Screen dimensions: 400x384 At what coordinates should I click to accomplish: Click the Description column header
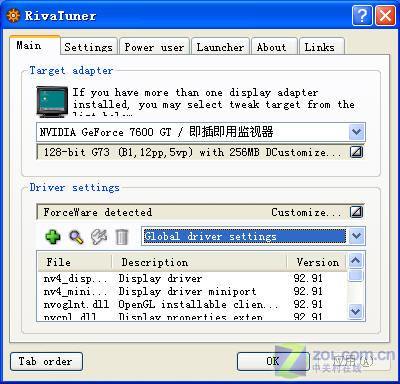[x=199, y=263]
